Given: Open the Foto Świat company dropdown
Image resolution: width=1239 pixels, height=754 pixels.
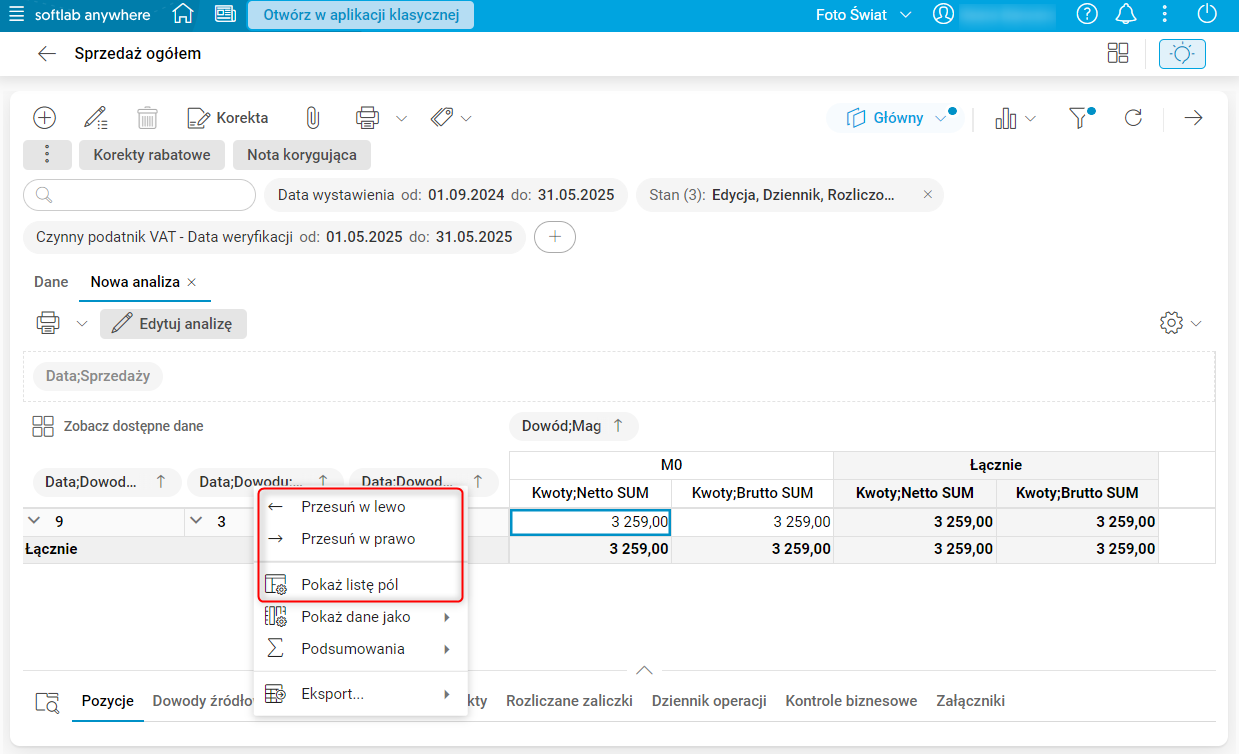Looking at the screenshot, I should click(x=864, y=15).
